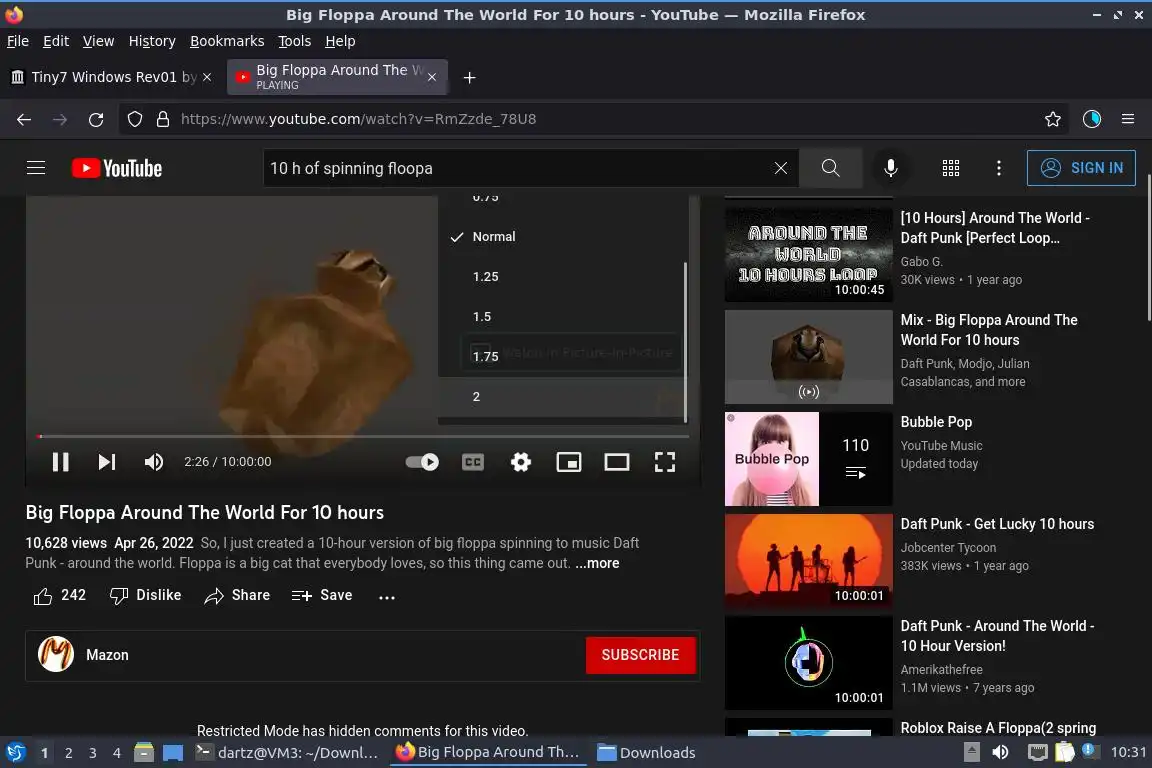Screen dimensions: 1152x768
Task: Enter fullscreen mode
Action: (664, 462)
